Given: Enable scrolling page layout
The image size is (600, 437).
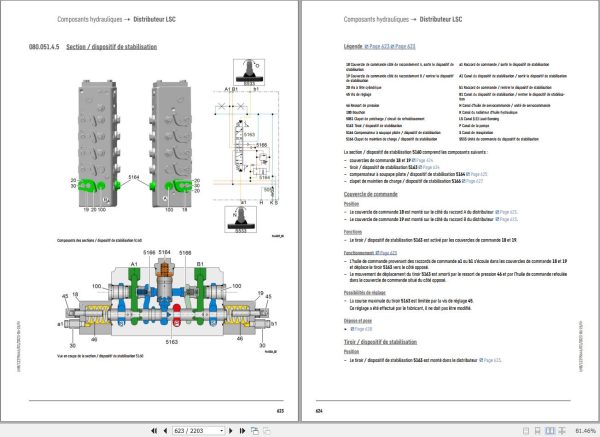Looking at the screenshot, I should (x=538, y=431).
